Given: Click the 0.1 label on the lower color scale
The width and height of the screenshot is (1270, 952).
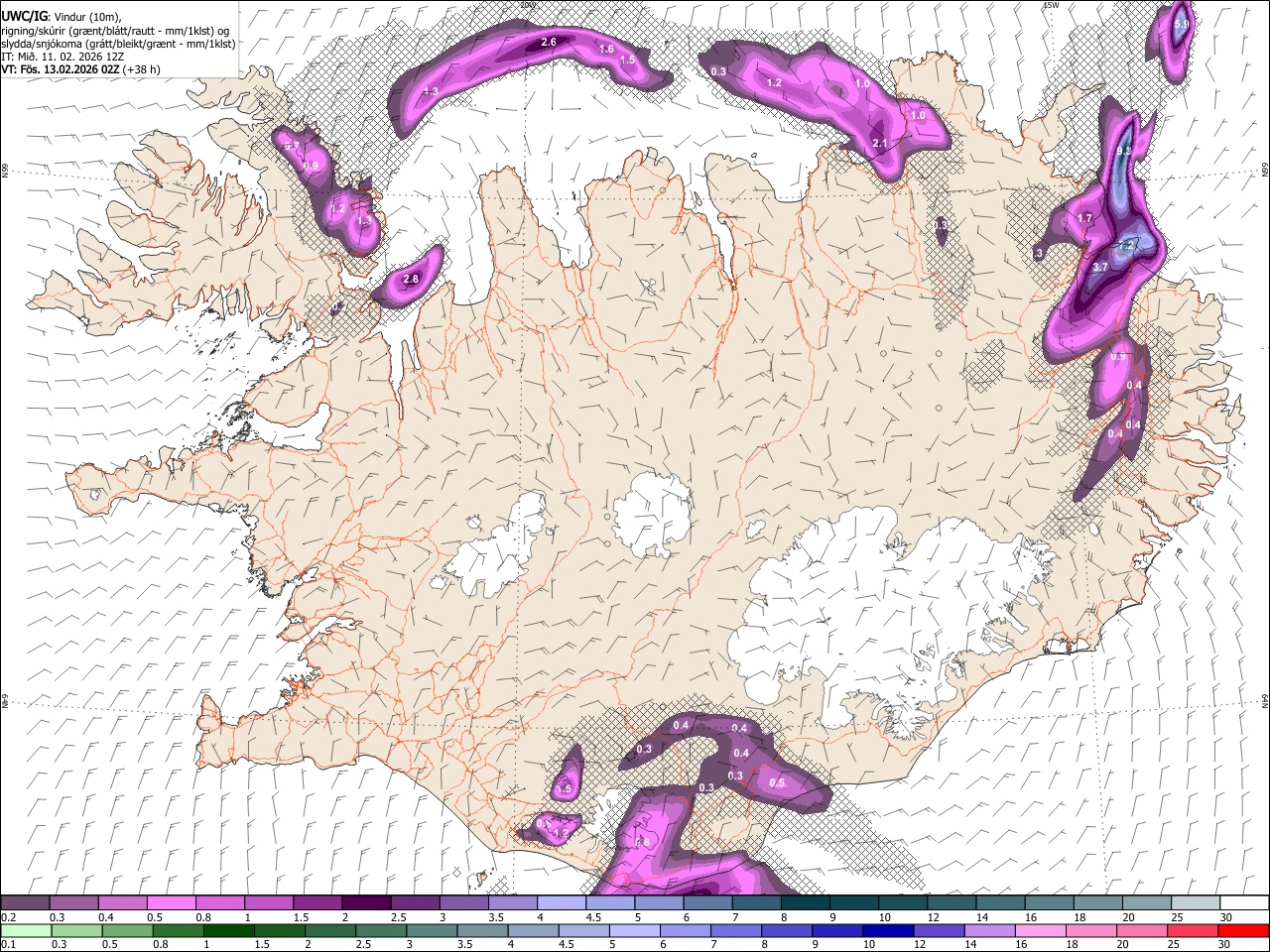Looking at the screenshot, I should 8,945.
